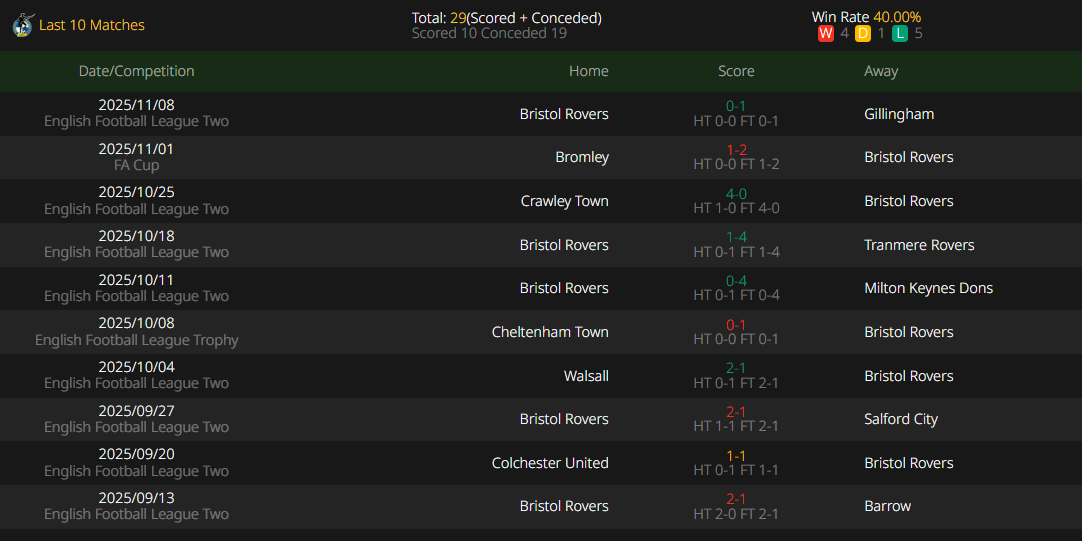
Task: Open Cheltenham Town team link
Action: tap(550, 332)
